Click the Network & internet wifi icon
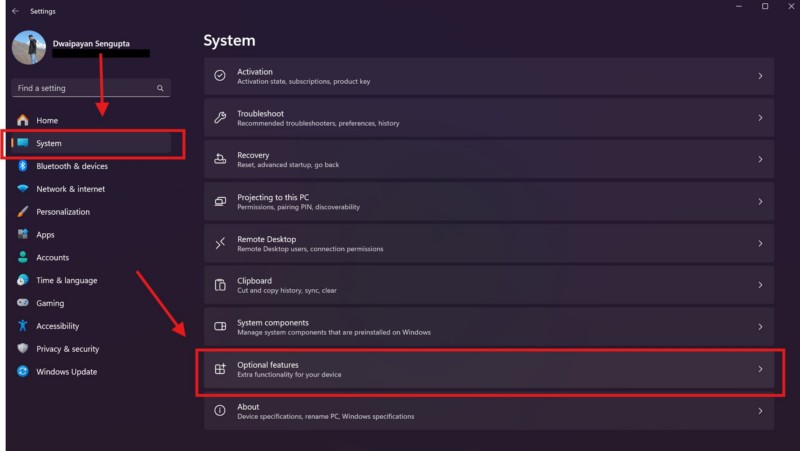The image size is (800, 451). (x=22, y=189)
